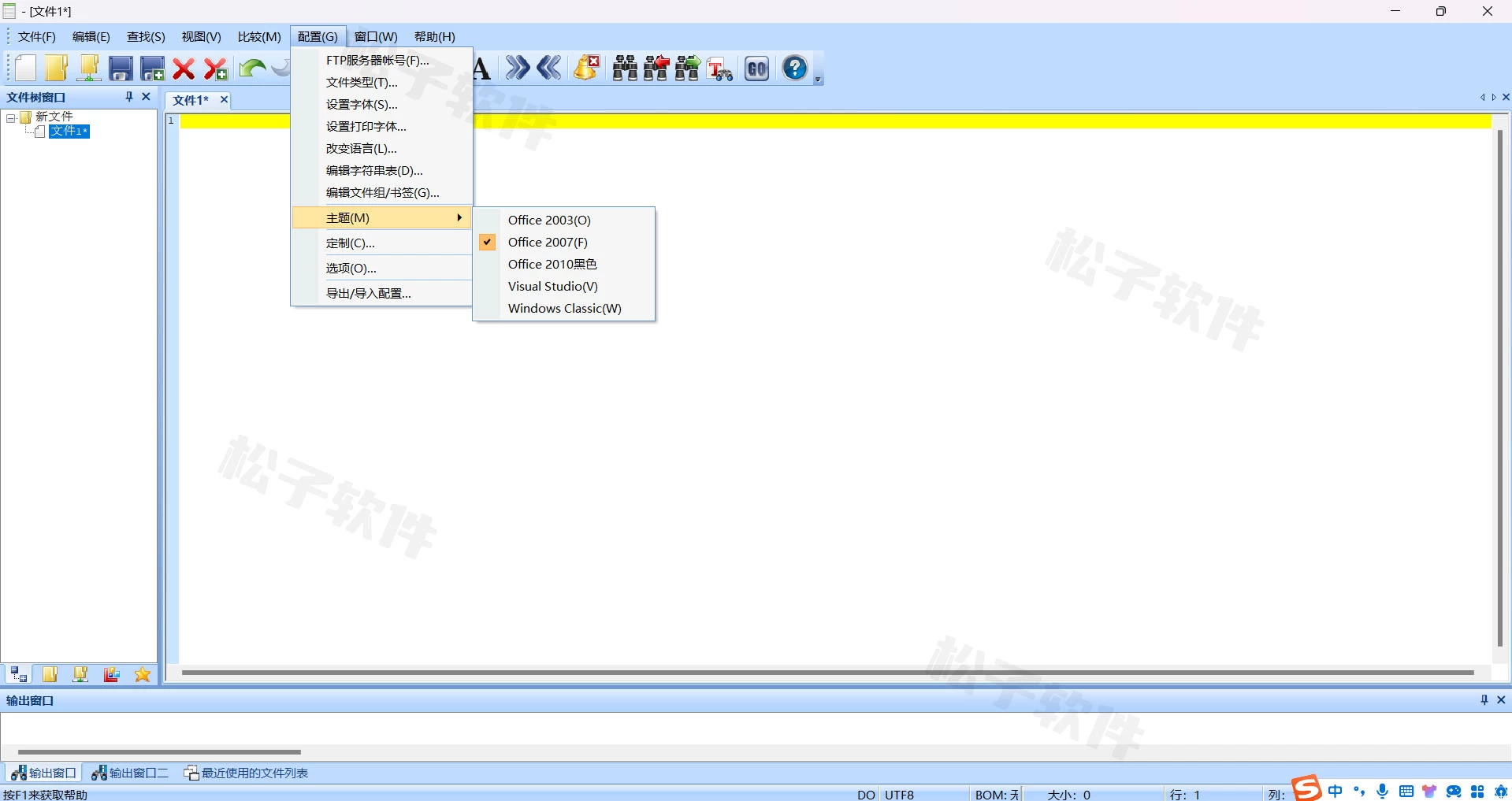Switch to 最近使用的文件列表 tab
This screenshot has height=801, width=1512.
click(246, 773)
